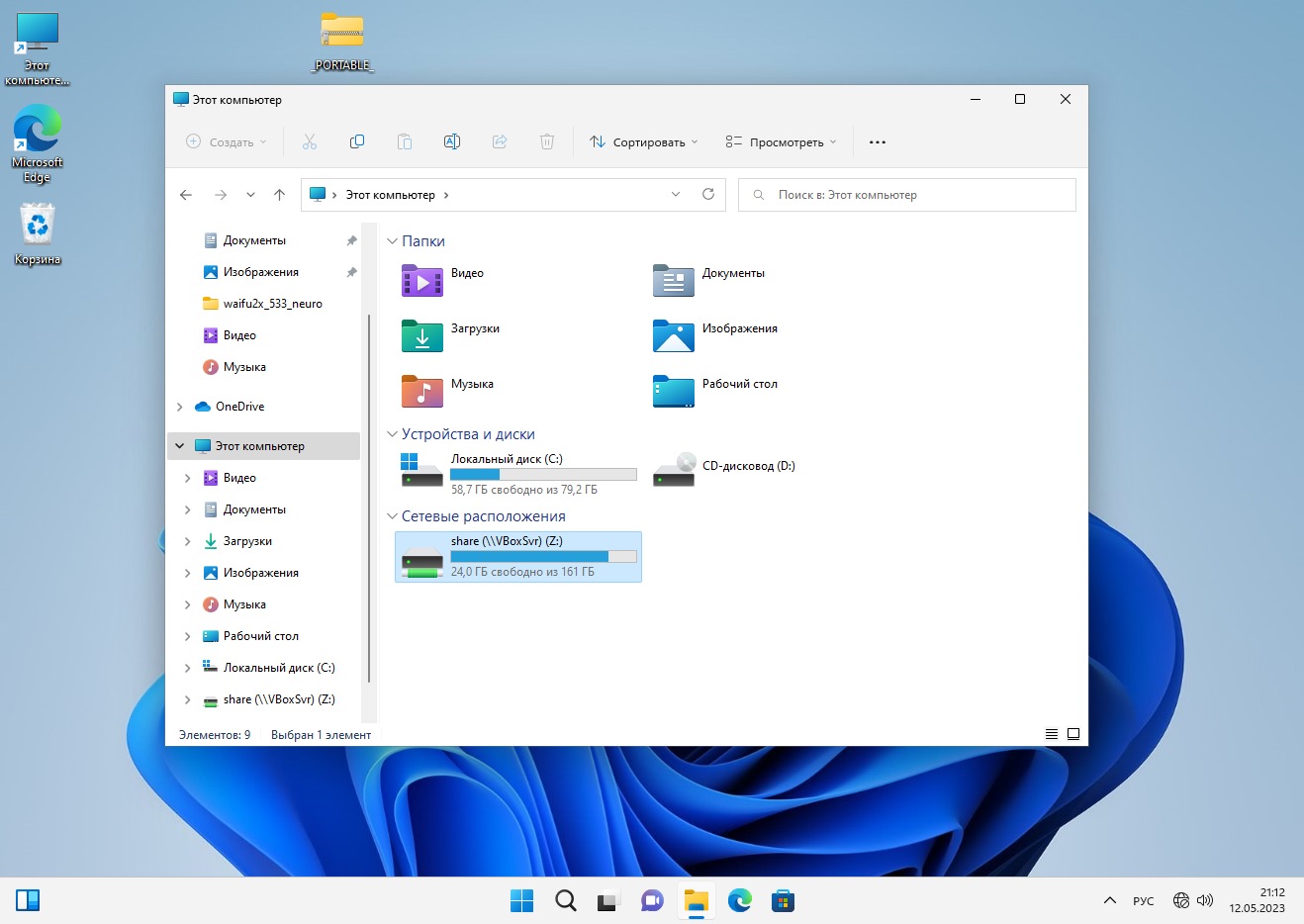Unpin Документы from quick access
The height and width of the screenshot is (924, 1304).
click(x=351, y=240)
